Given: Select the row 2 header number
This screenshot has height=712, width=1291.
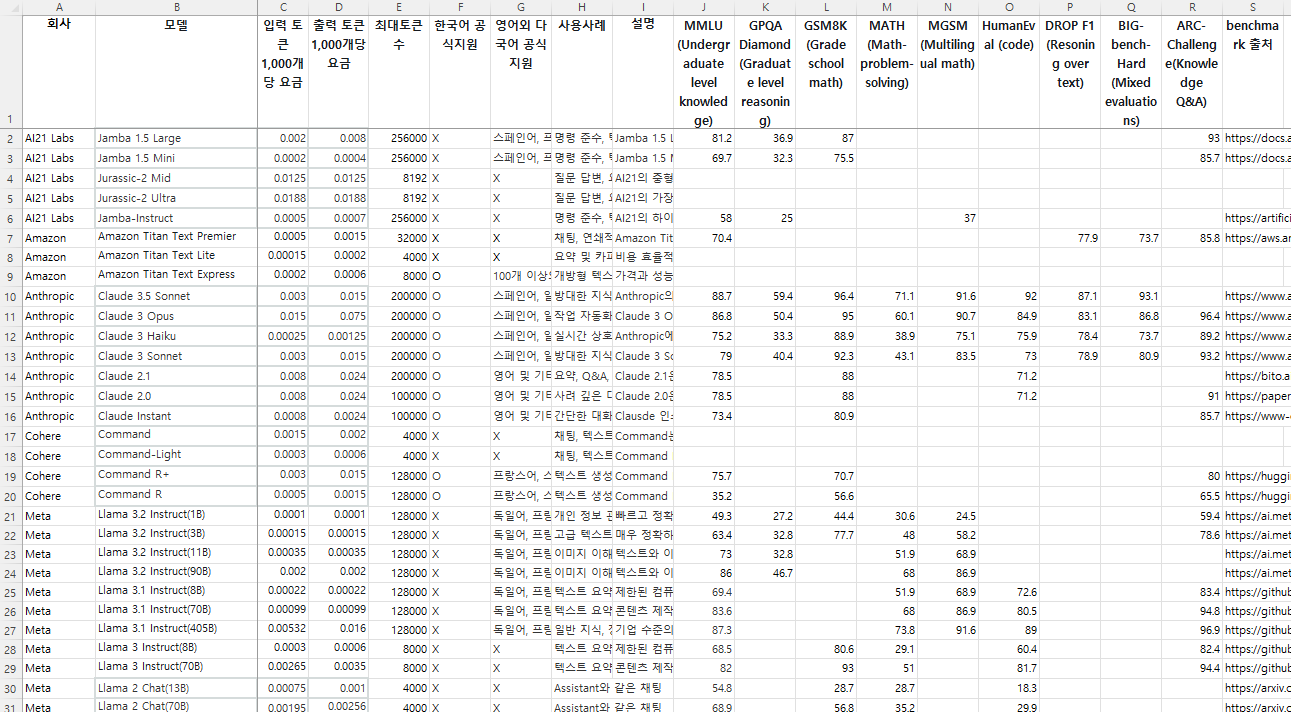Looking at the screenshot, I should tap(10, 138).
